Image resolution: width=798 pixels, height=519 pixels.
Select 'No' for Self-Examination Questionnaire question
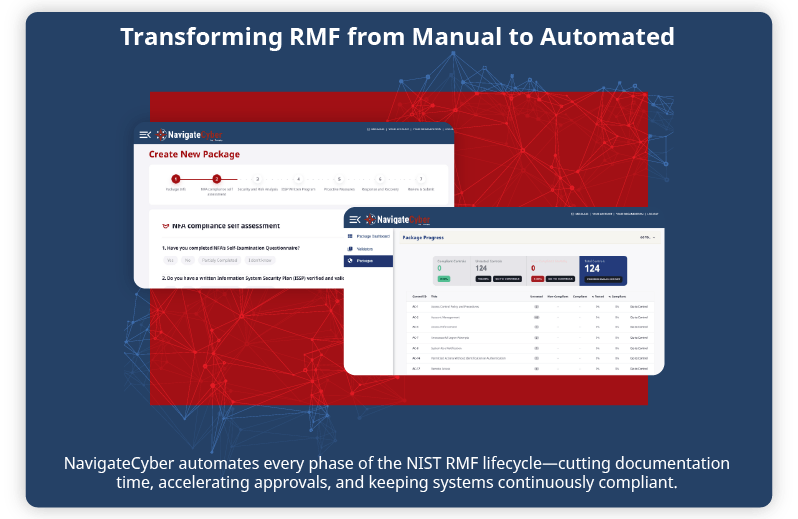[187, 259]
